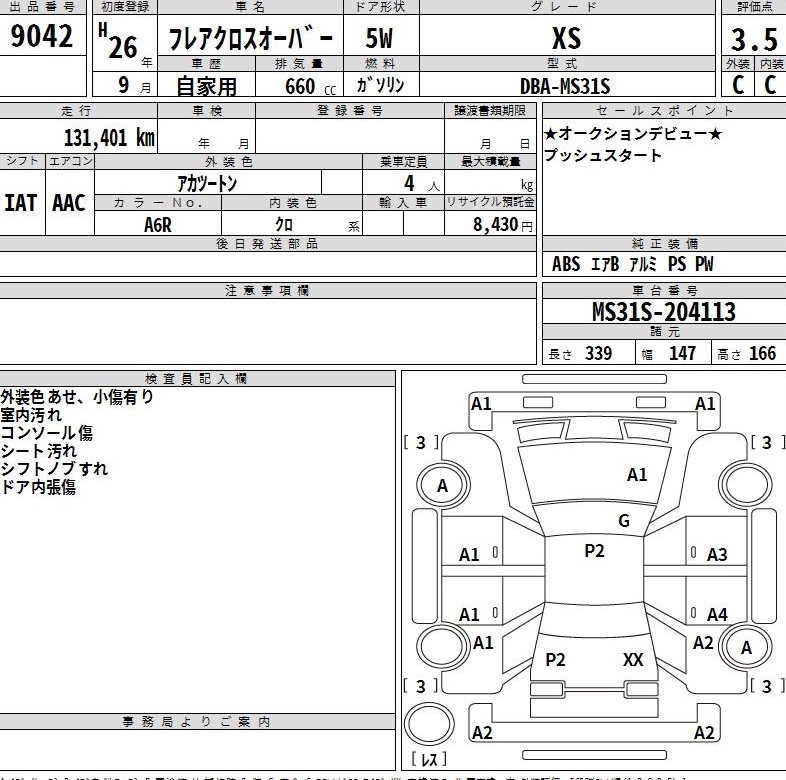
Task: Click the A4 mark on the door diagram
Action: tap(717, 614)
